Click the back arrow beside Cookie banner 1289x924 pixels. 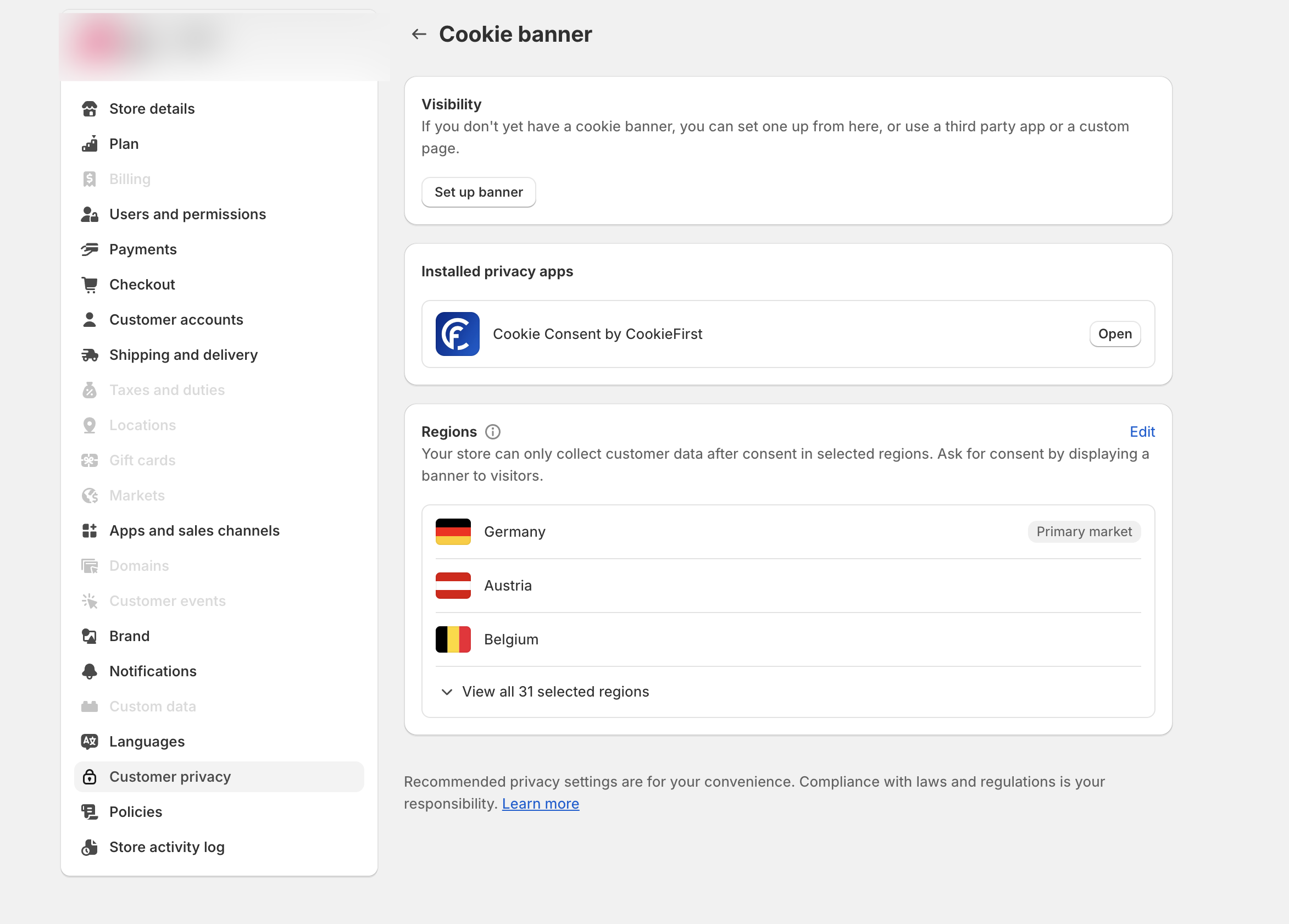coord(419,34)
